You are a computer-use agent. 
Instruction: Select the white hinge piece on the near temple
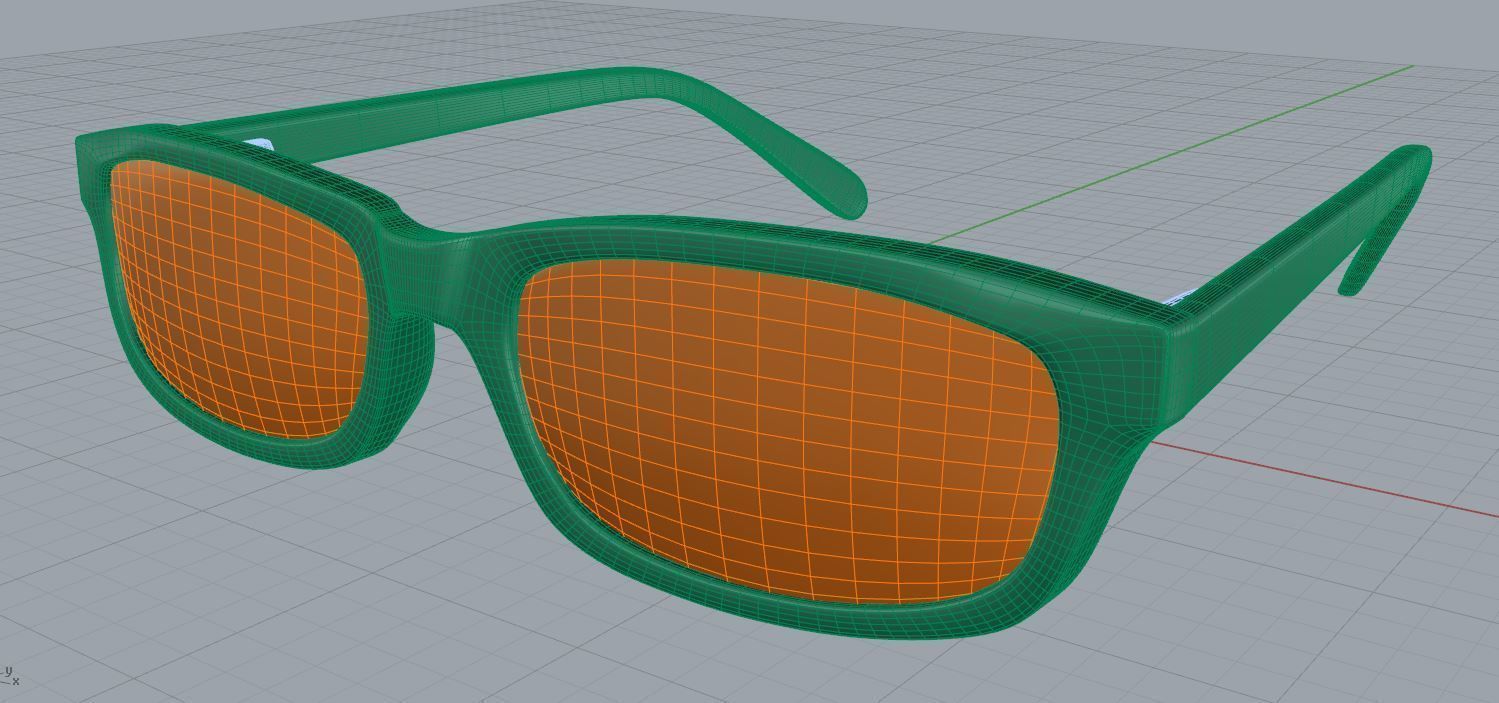click(x=1180, y=298)
